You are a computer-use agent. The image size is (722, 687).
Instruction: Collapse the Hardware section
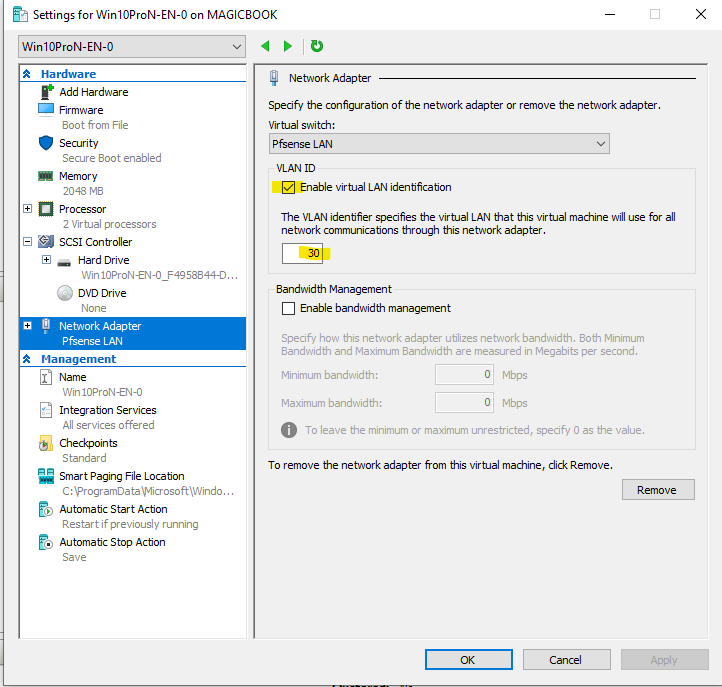click(x=27, y=74)
